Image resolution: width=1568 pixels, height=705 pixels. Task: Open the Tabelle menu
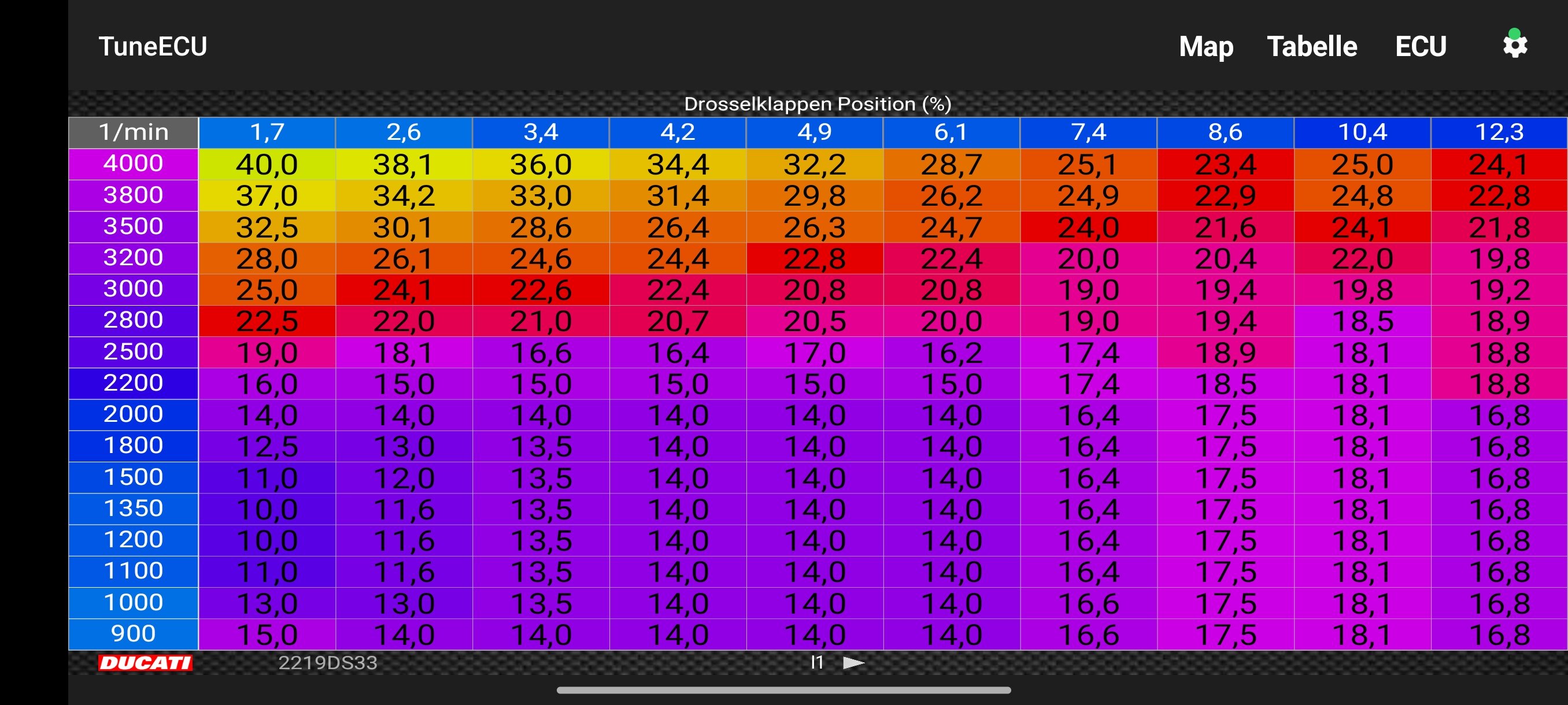(1312, 46)
